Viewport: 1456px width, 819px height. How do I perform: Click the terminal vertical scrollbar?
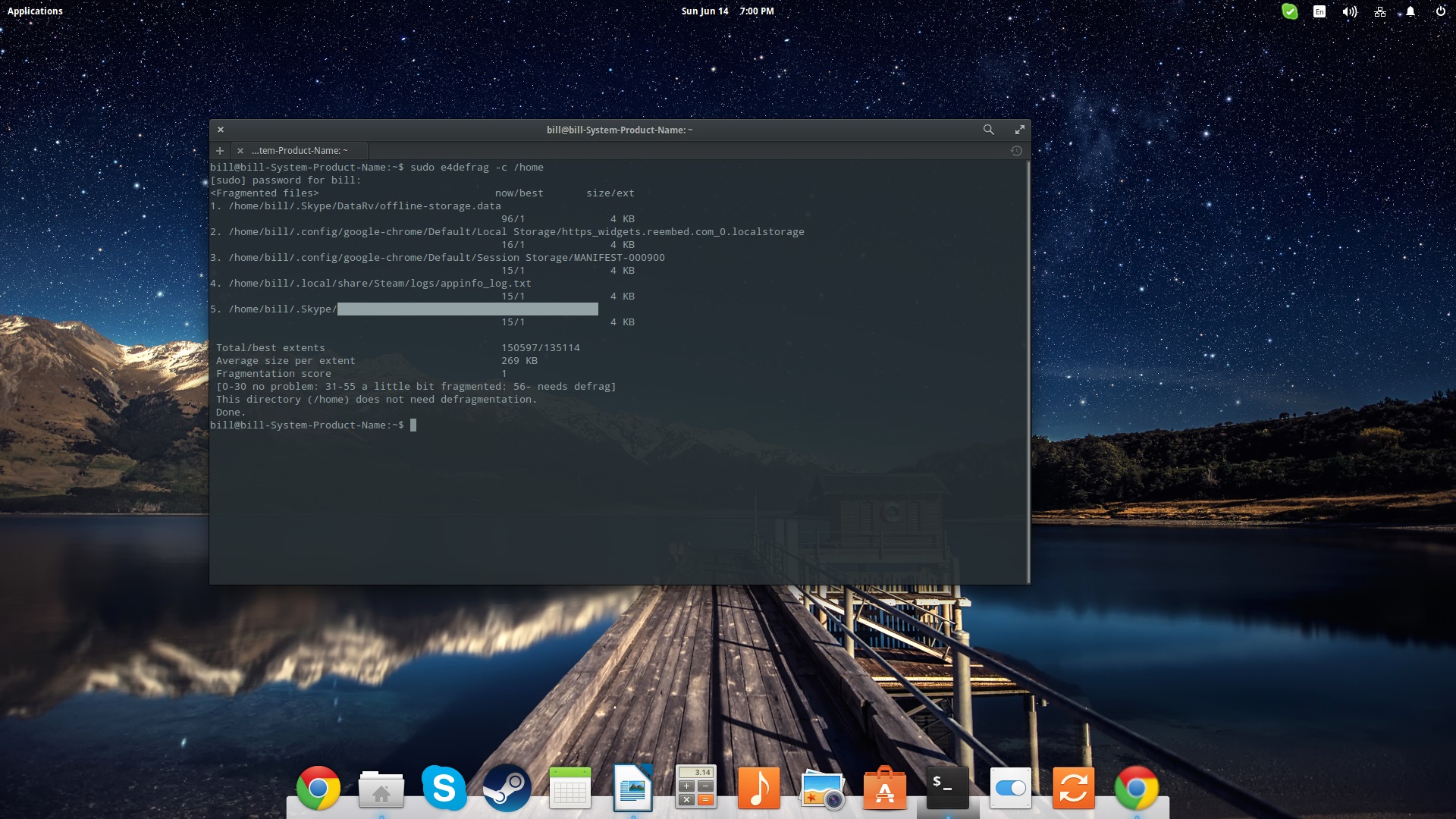point(1028,372)
